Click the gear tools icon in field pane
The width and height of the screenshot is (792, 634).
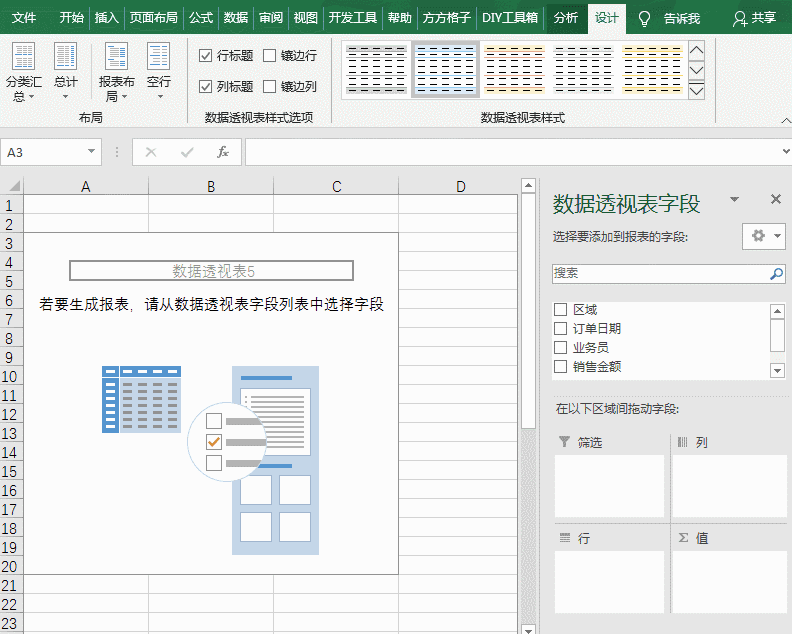pos(758,236)
